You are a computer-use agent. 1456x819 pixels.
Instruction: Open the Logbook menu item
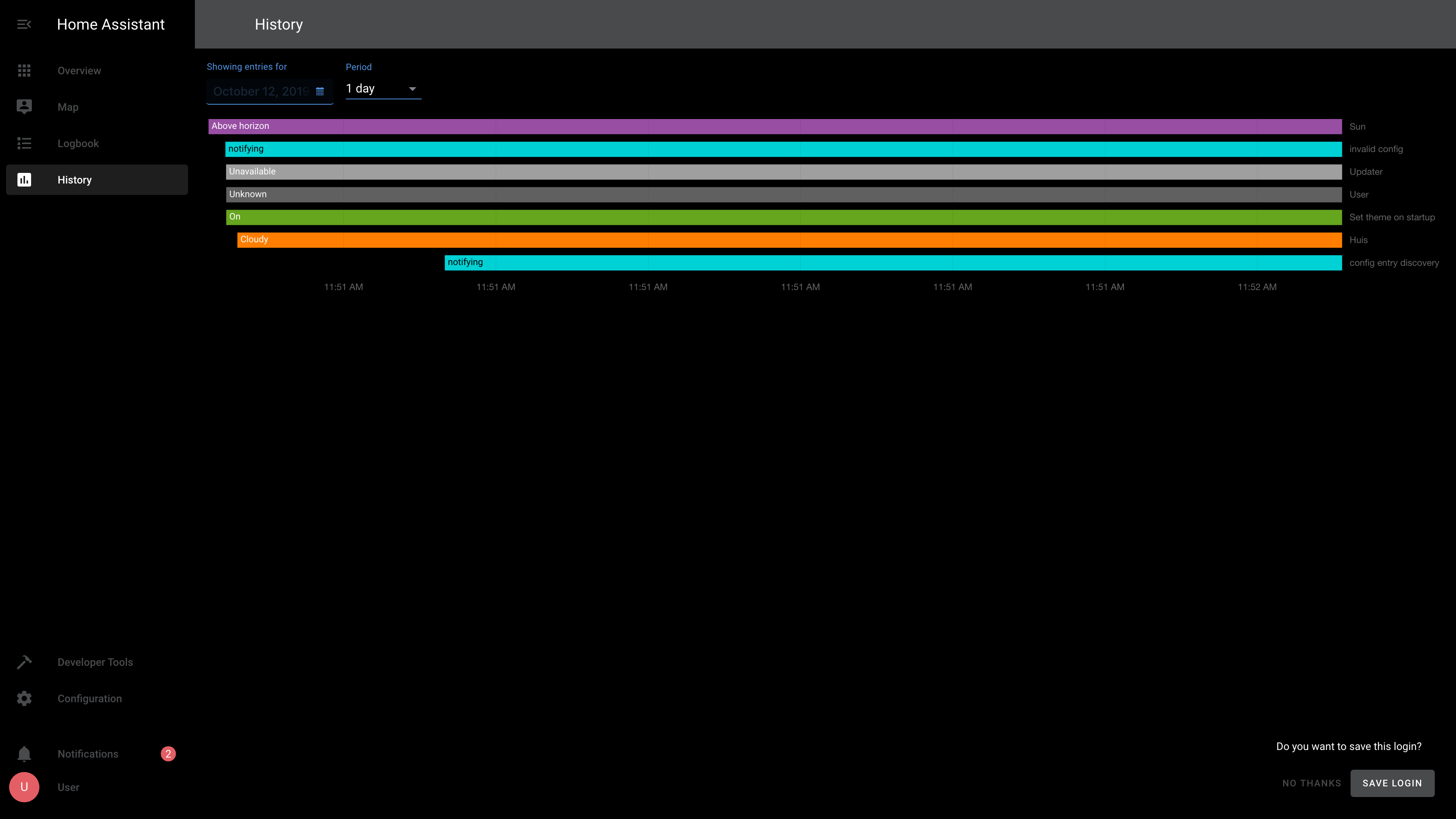coord(78,144)
